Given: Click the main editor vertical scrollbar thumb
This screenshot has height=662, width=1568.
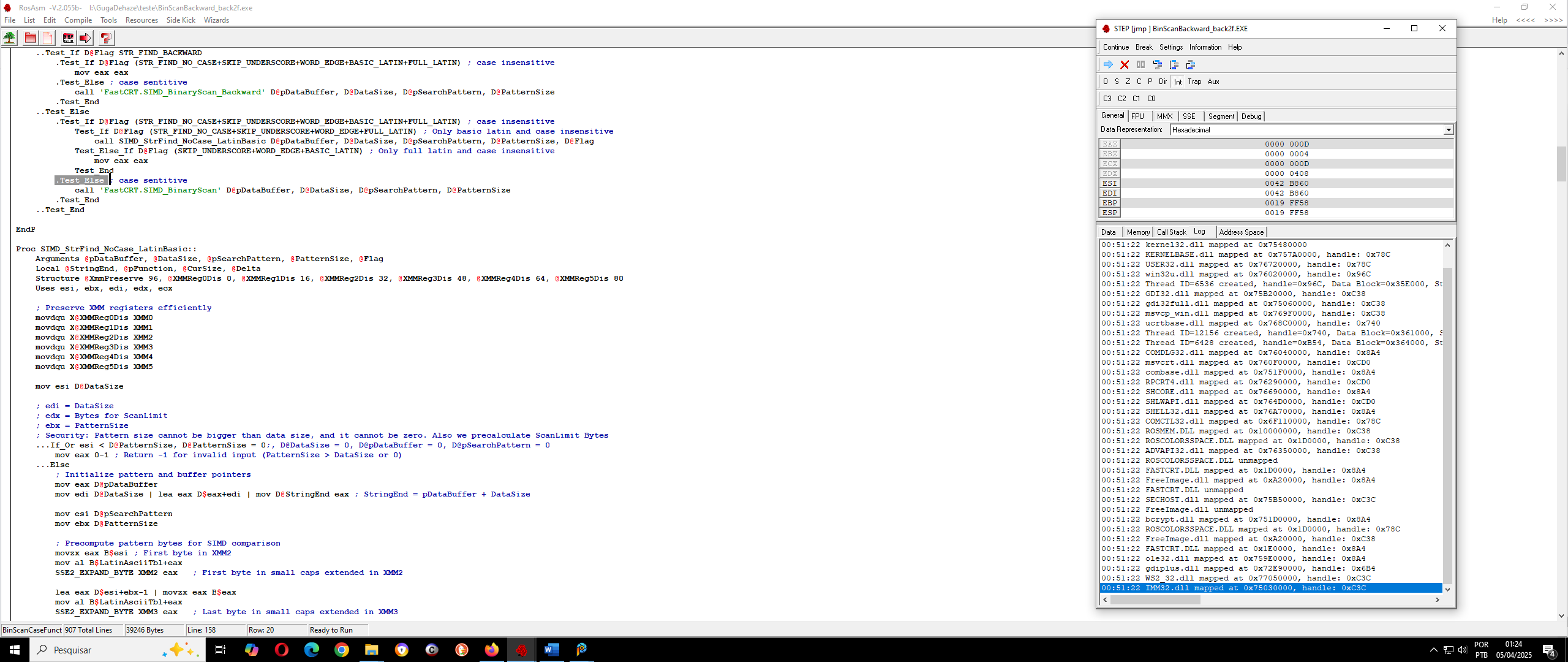Looking at the screenshot, I should coord(1561,164).
